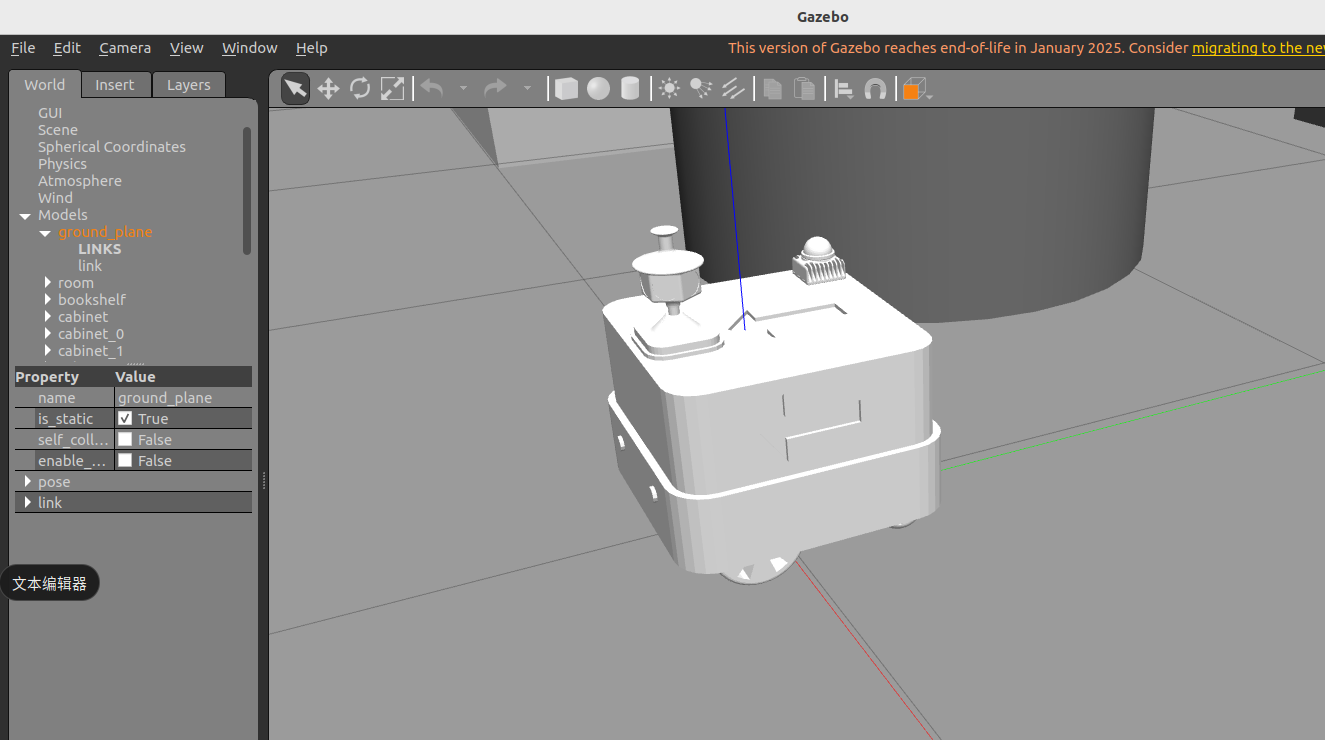Activate the translate mode tool
Viewport: 1325px width, 740px height.
328,89
